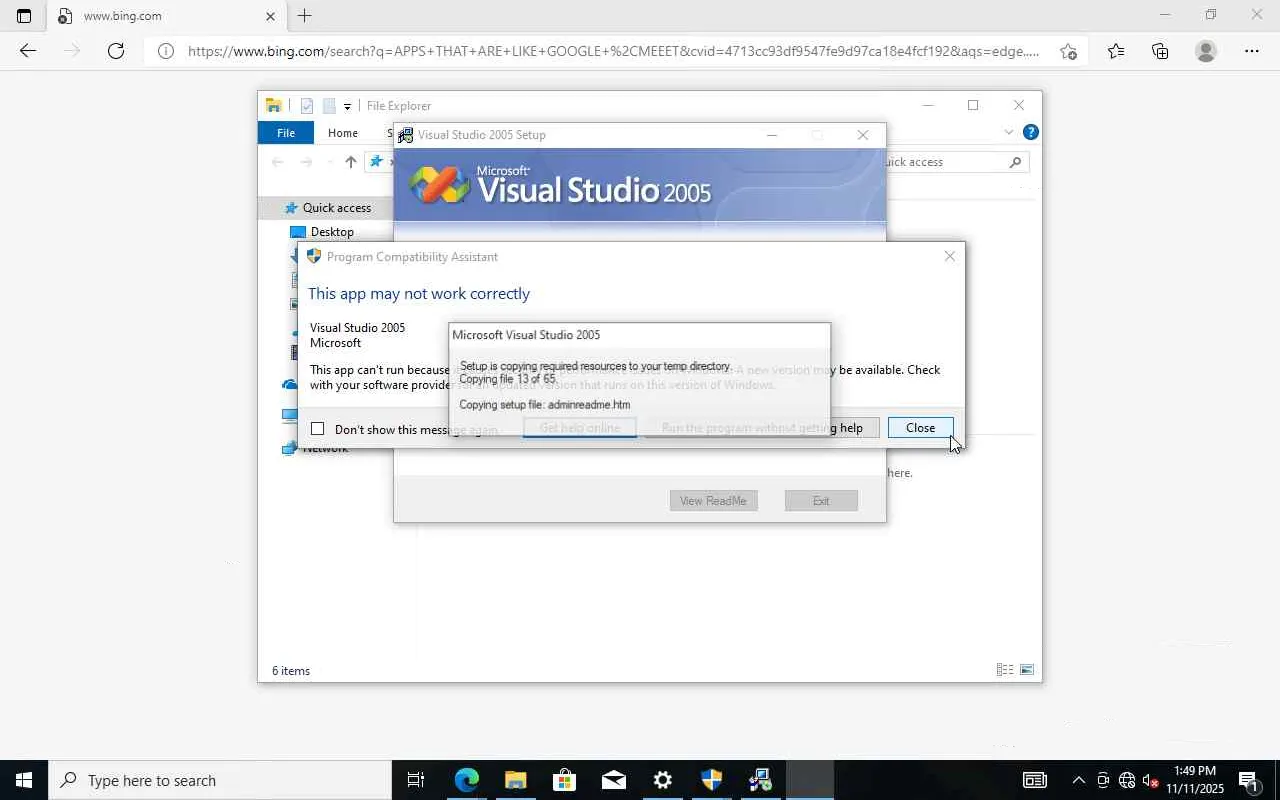Select Quick access in the navigation pane

tap(337, 208)
